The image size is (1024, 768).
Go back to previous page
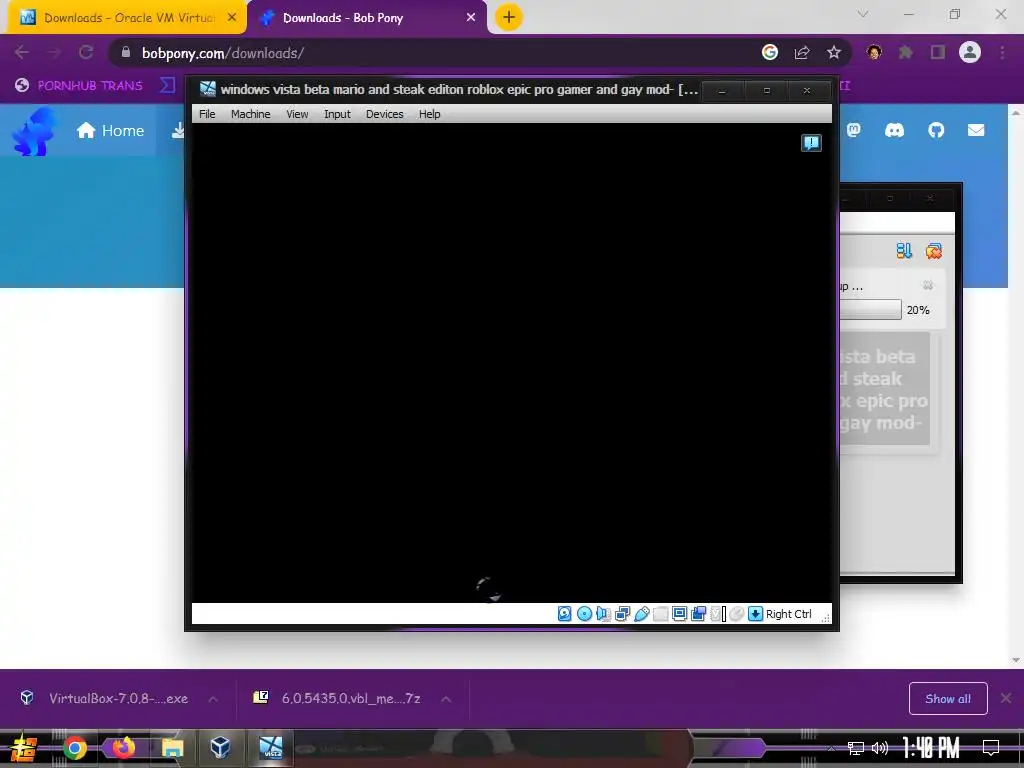pyautogui.click(x=22, y=52)
